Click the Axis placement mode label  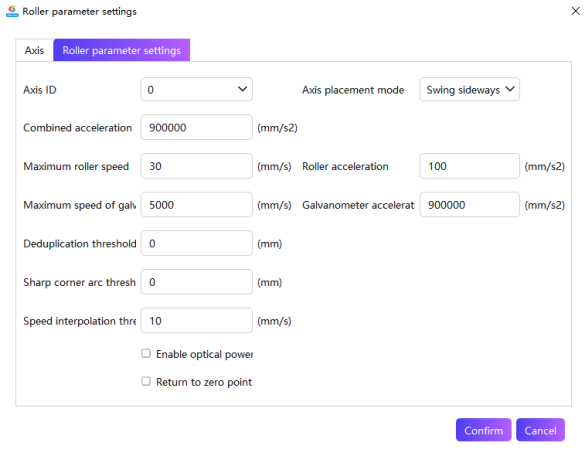point(353,90)
